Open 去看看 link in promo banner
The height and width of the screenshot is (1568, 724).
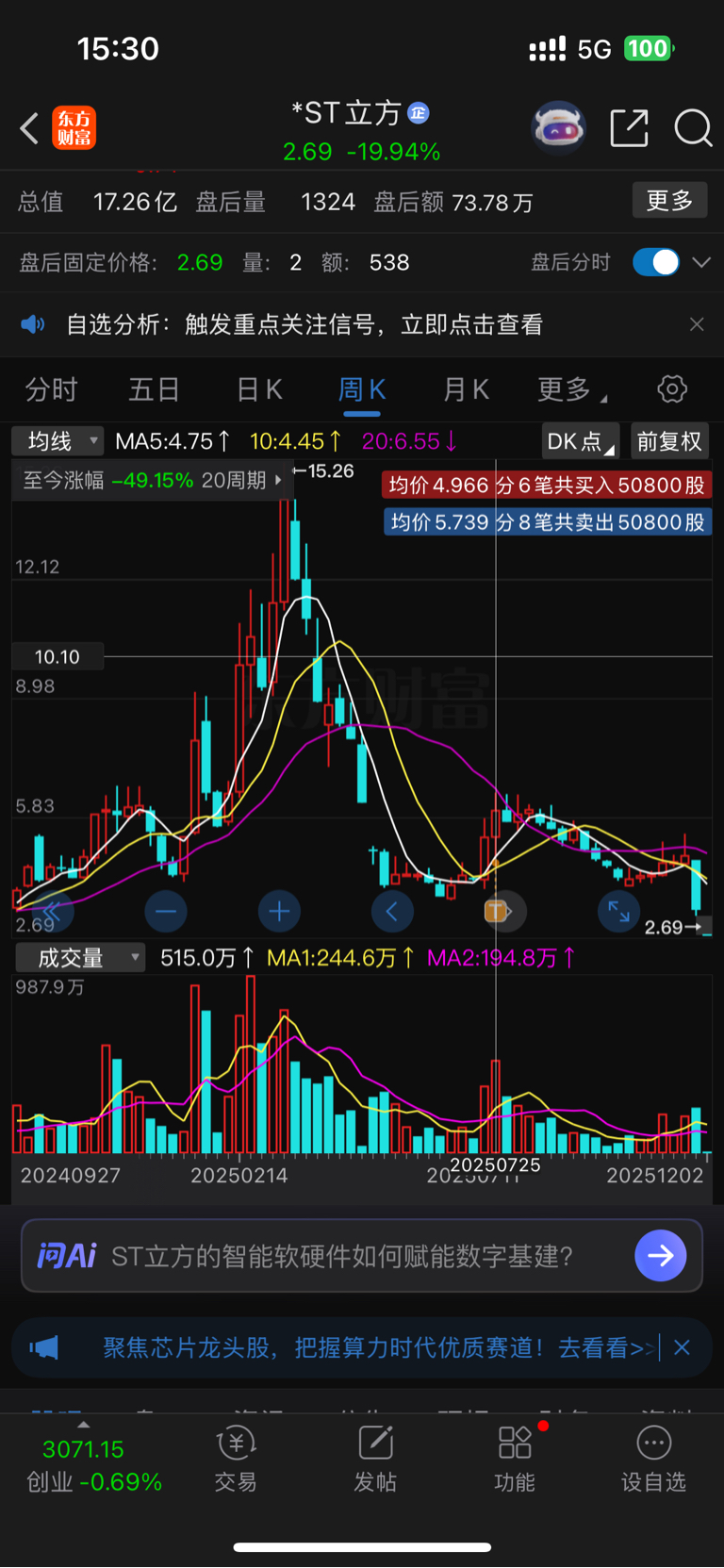pos(605,1347)
